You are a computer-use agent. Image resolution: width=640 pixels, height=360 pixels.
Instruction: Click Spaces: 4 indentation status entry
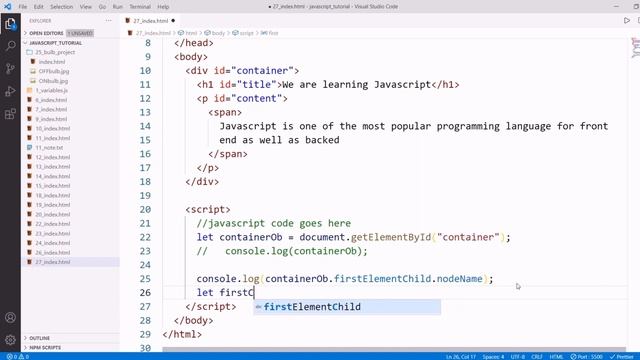pyautogui.click(x=493, y=356)
